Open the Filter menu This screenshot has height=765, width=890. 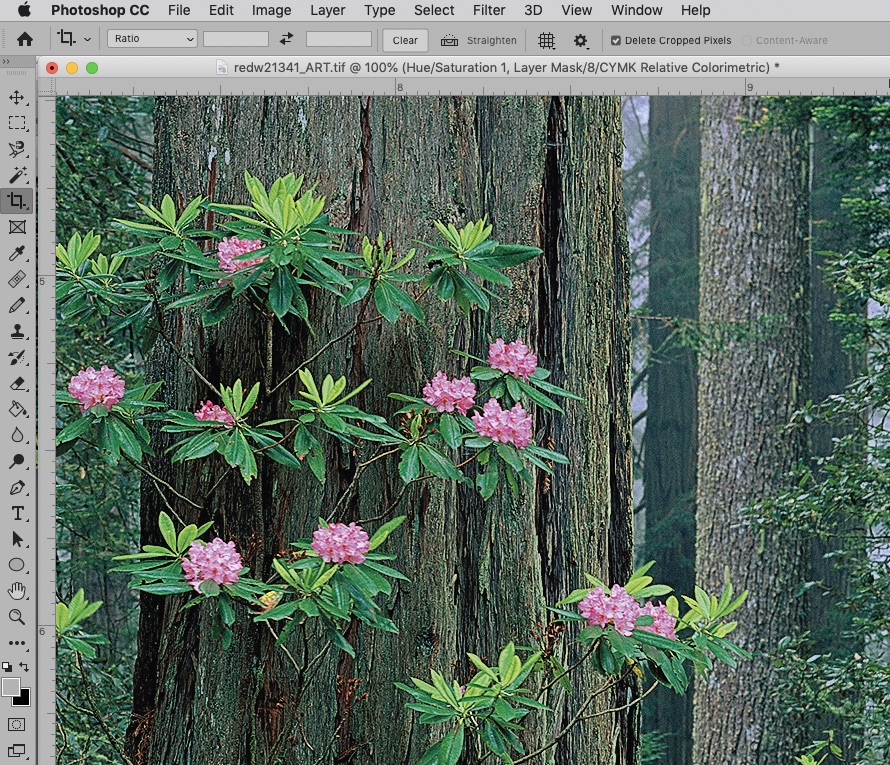pos(489,10)
